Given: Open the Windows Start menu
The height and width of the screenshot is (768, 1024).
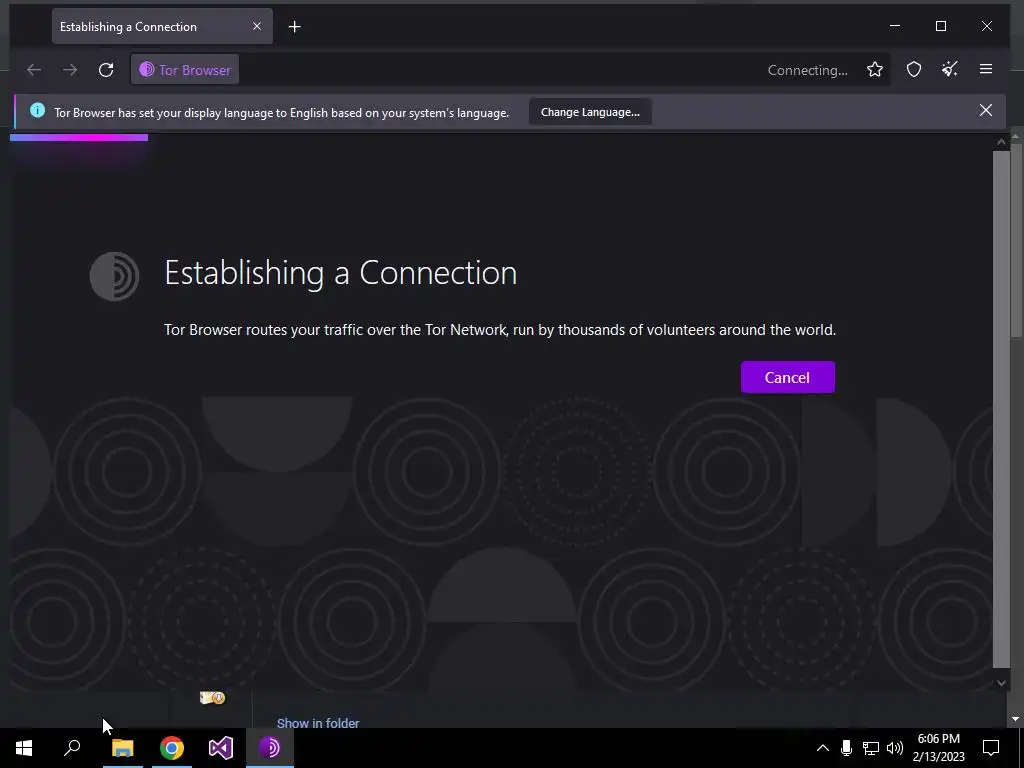Looking at the screenshot, I should [x=24, y=748].
